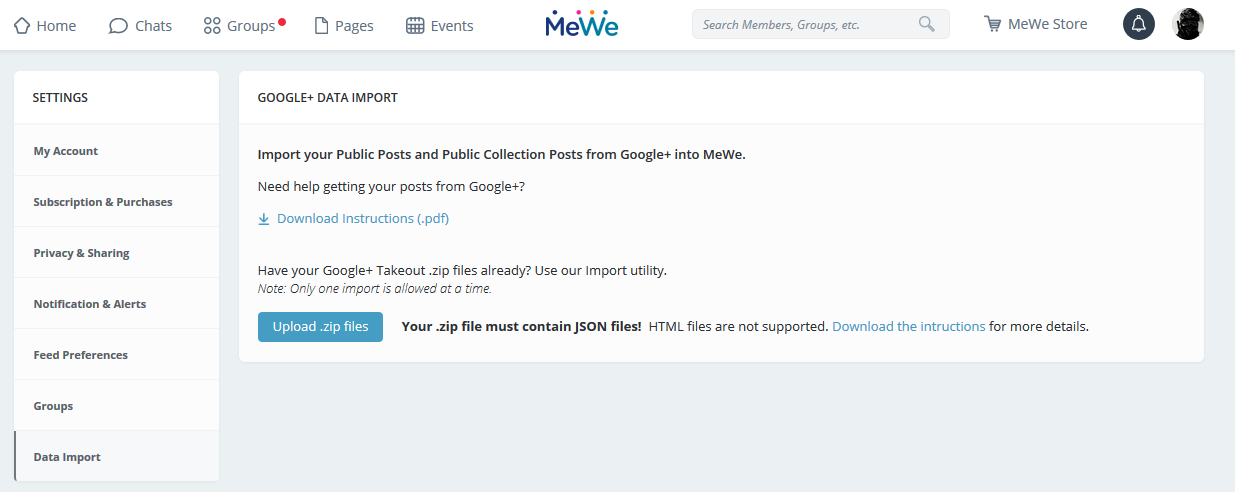1235x492 pixels.
Task: Select Data Import in the sidebar
Action: pyautogui.click(x=116, y=457)
